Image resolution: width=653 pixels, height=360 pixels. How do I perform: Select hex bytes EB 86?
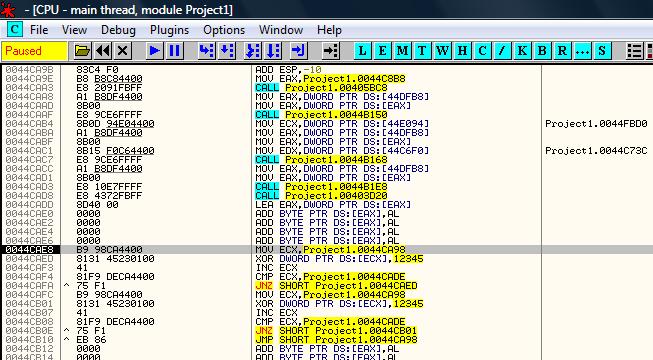click(91, 340)
